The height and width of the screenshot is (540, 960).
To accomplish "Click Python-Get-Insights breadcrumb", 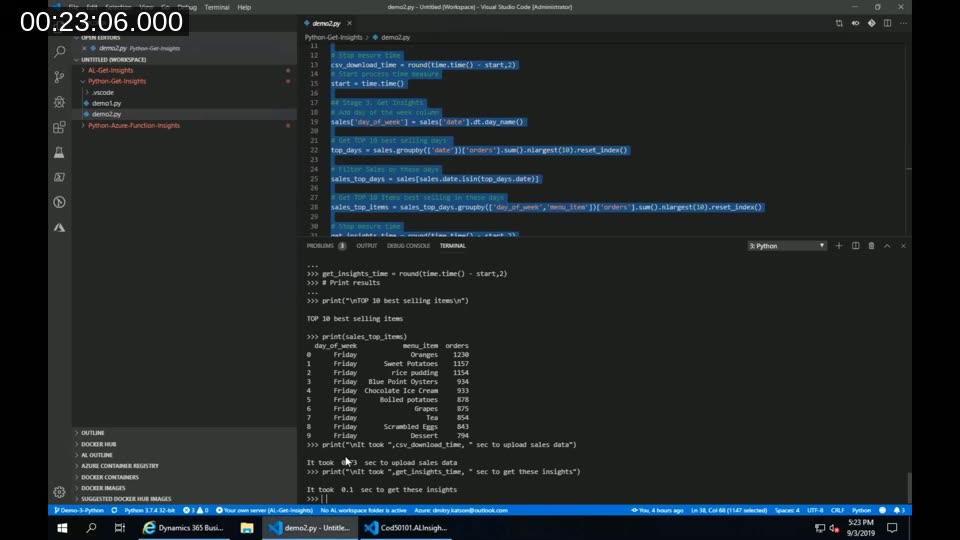I will 334,37.
